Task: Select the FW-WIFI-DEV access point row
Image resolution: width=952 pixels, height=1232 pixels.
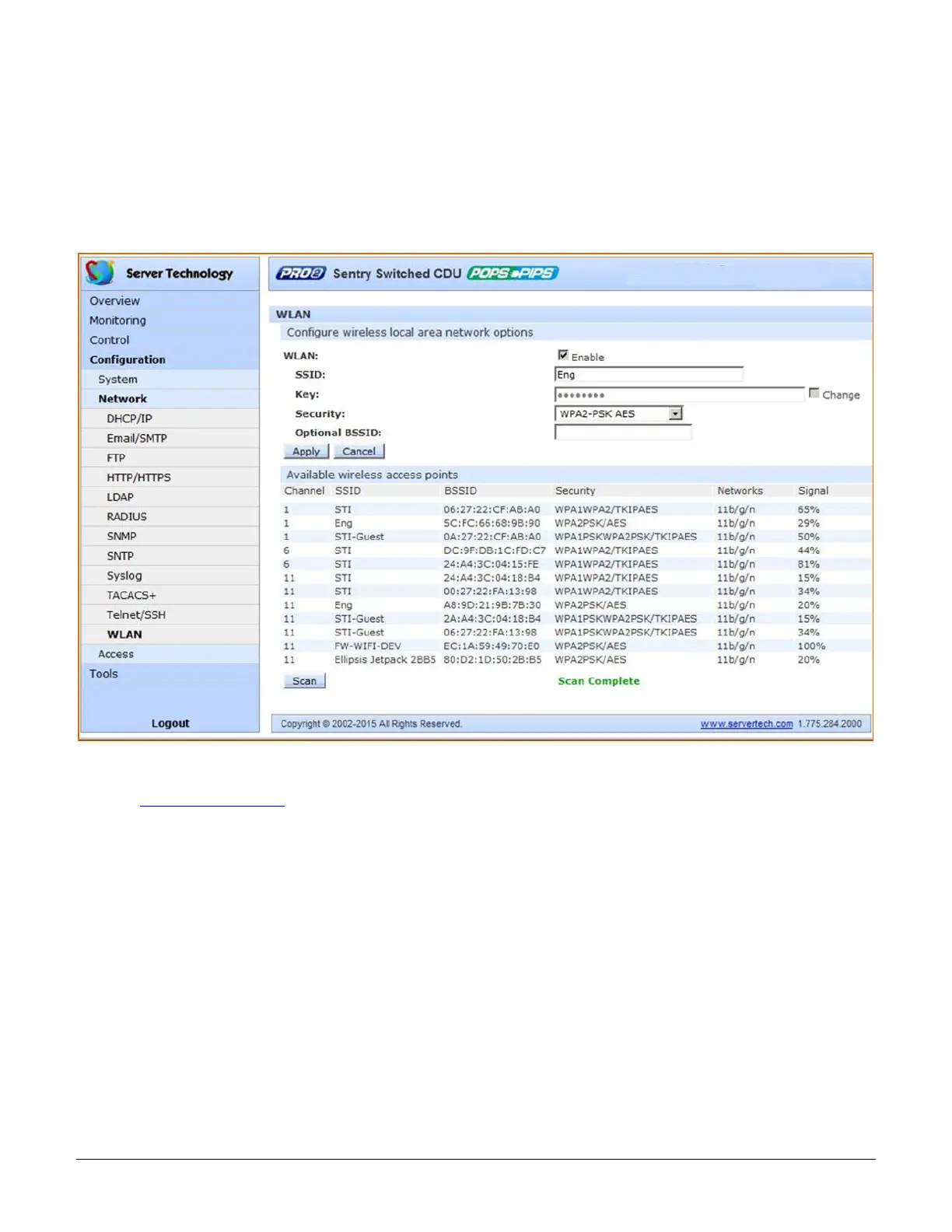Action: click(576, 646)
